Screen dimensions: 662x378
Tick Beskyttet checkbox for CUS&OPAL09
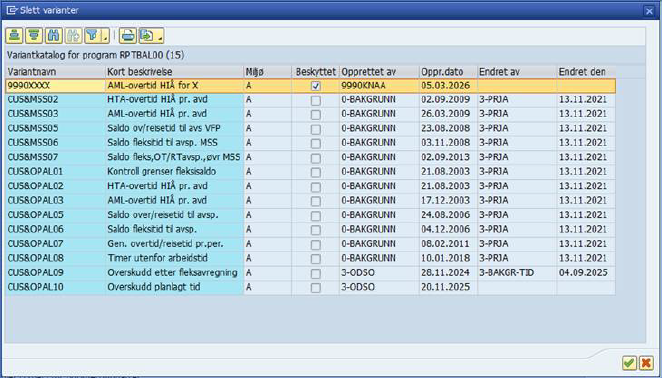315,274
